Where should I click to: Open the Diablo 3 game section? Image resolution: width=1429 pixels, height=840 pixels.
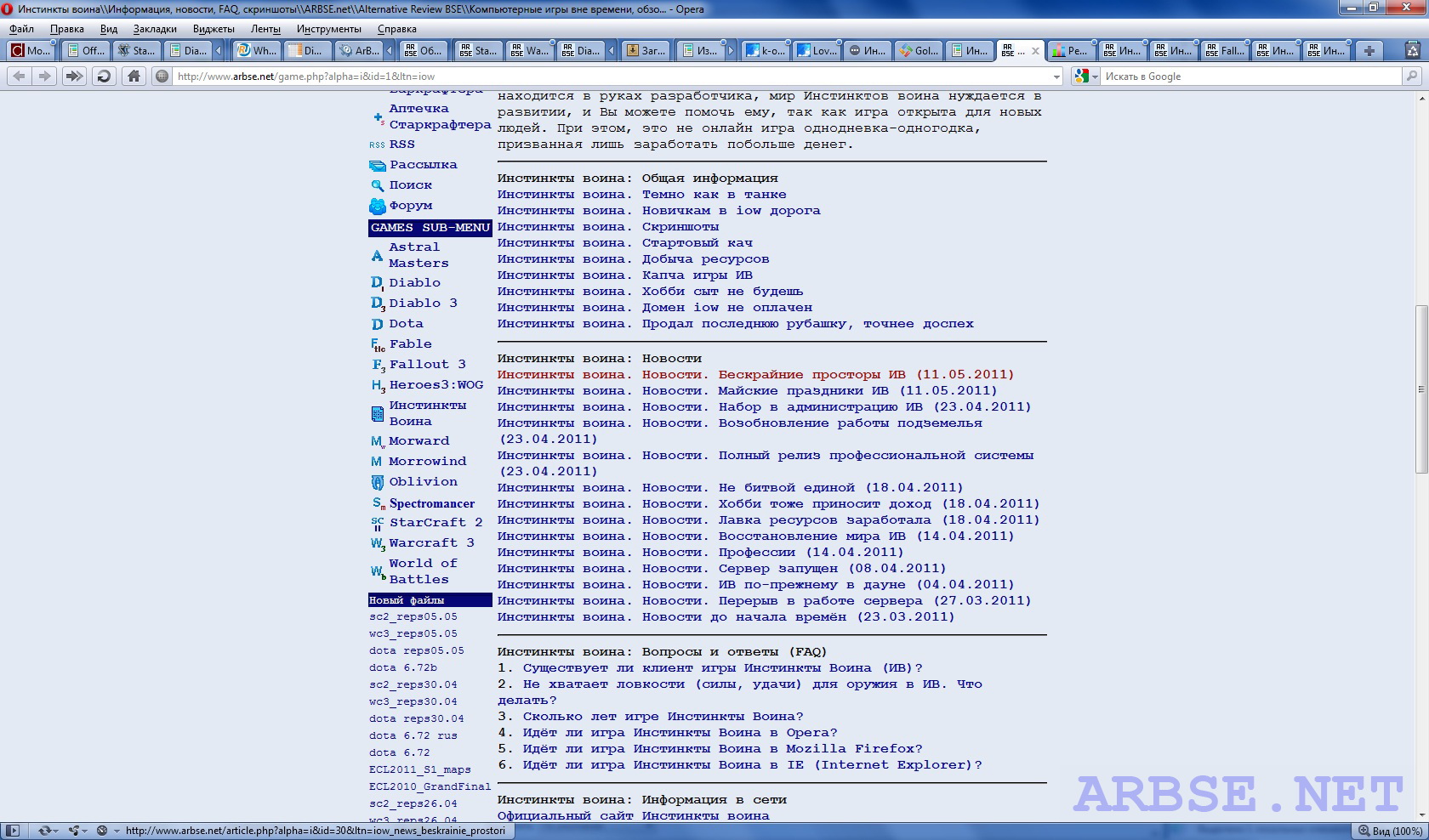pos(423,304)
